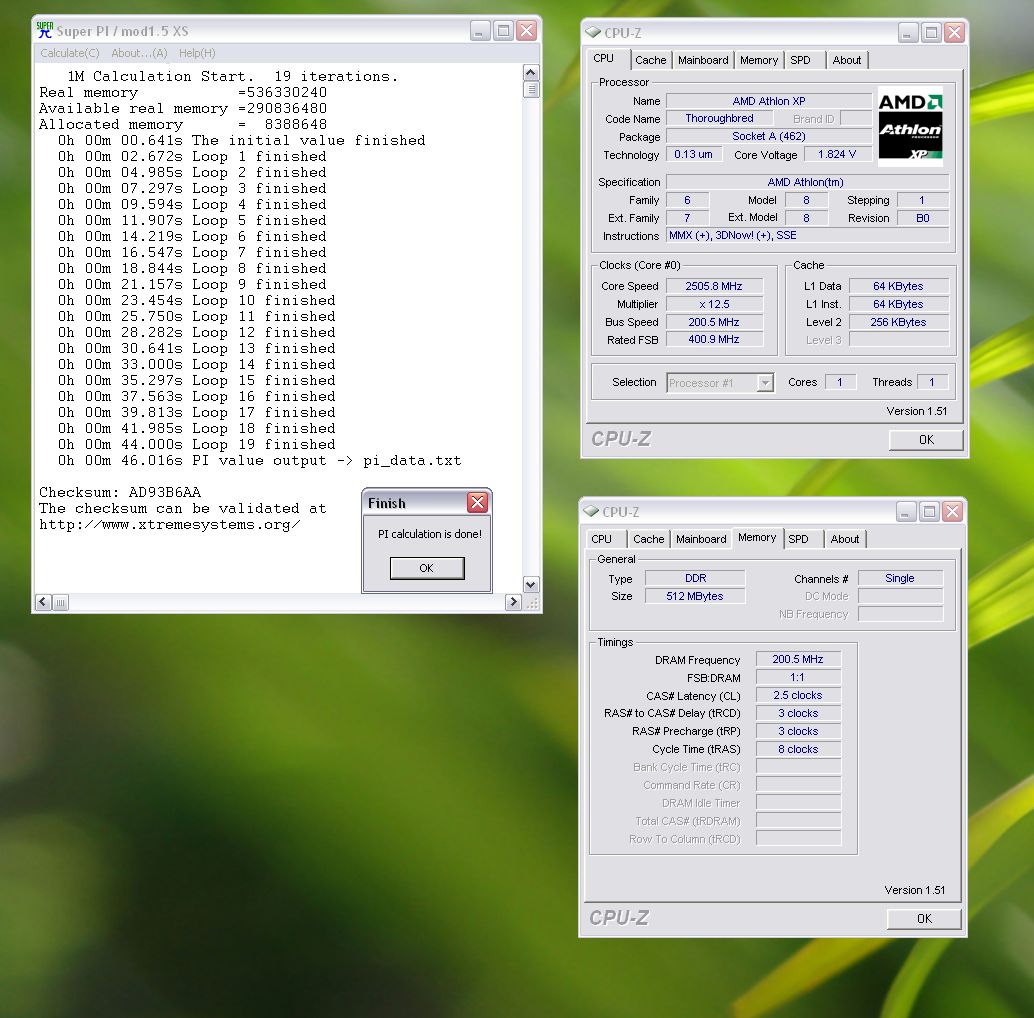Click the Super PI title bar icon
The width and height of the screenshot is (1034, 1018).
click(x=44, y=30)
